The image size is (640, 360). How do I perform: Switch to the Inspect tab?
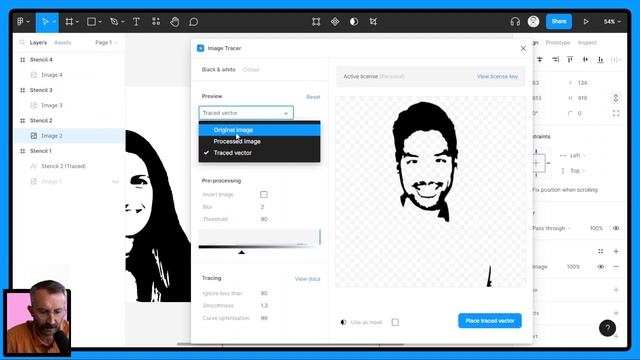tap(587, 42)
